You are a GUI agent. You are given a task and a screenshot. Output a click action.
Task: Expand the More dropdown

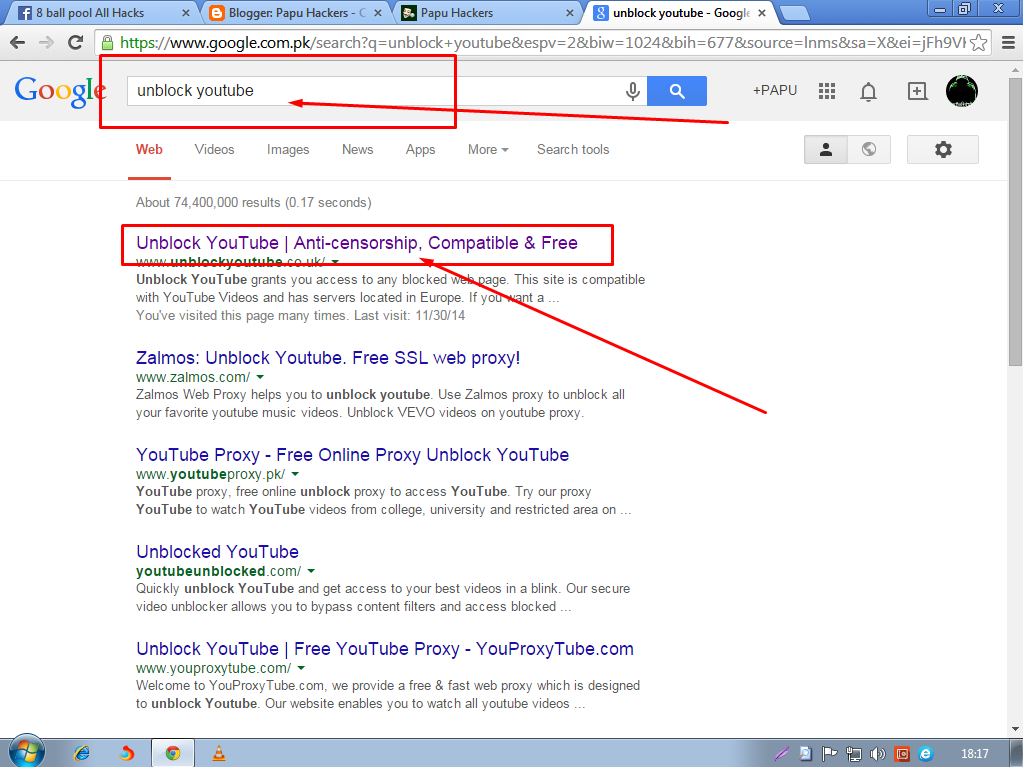tap(487, 149)
